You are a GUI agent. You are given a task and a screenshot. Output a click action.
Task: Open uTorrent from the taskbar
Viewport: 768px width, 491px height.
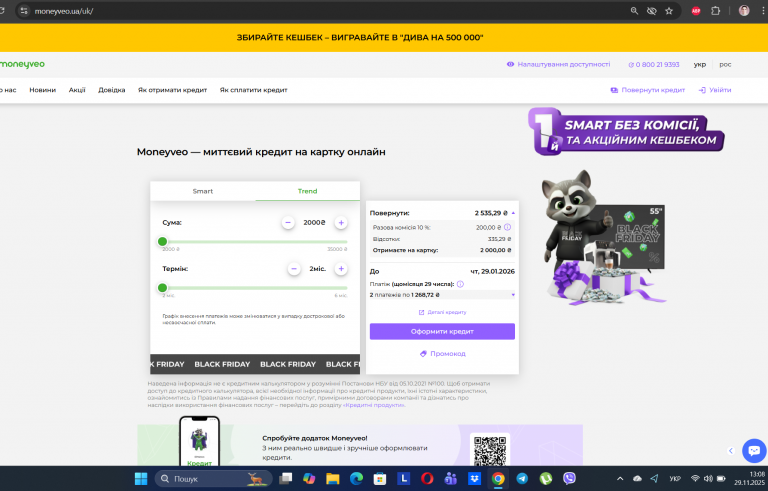[546, 479]
